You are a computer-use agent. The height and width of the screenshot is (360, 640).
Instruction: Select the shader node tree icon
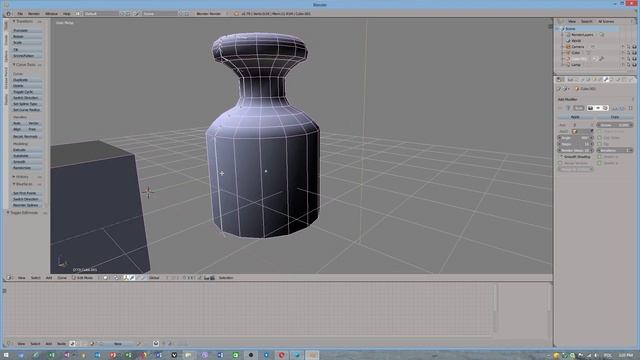click(x=72, y=344)
